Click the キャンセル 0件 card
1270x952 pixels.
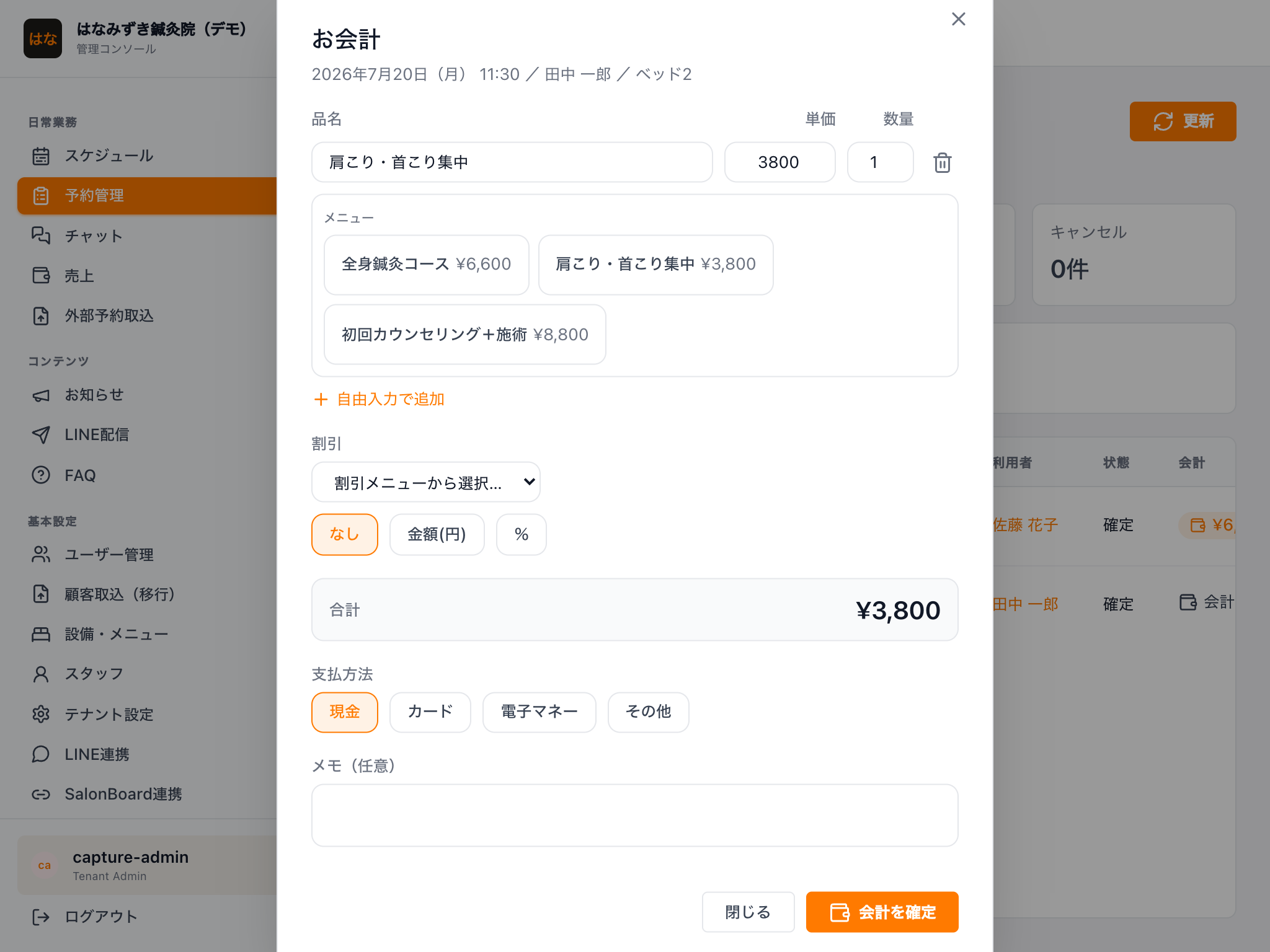(1134, 255)
